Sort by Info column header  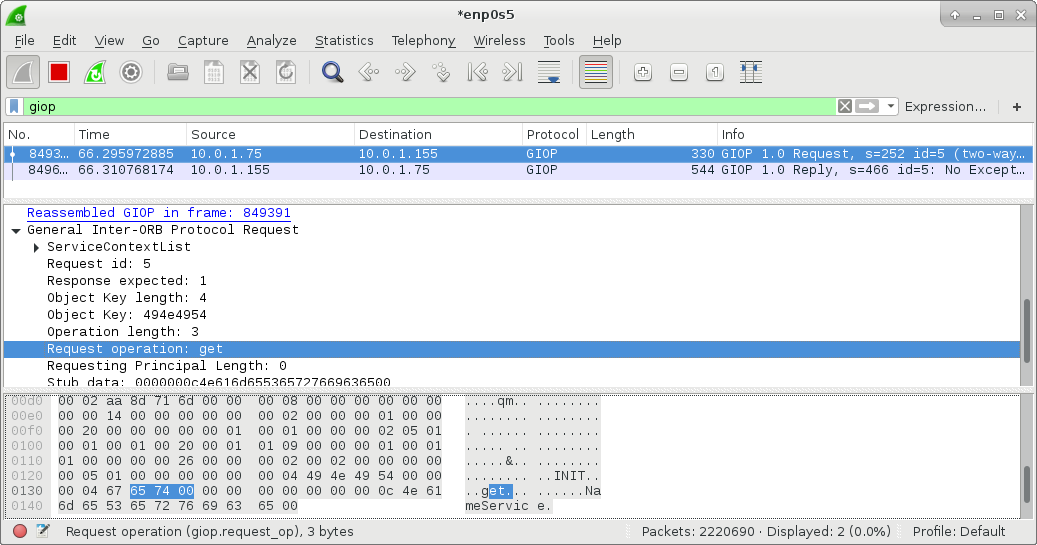click(875, 134)
